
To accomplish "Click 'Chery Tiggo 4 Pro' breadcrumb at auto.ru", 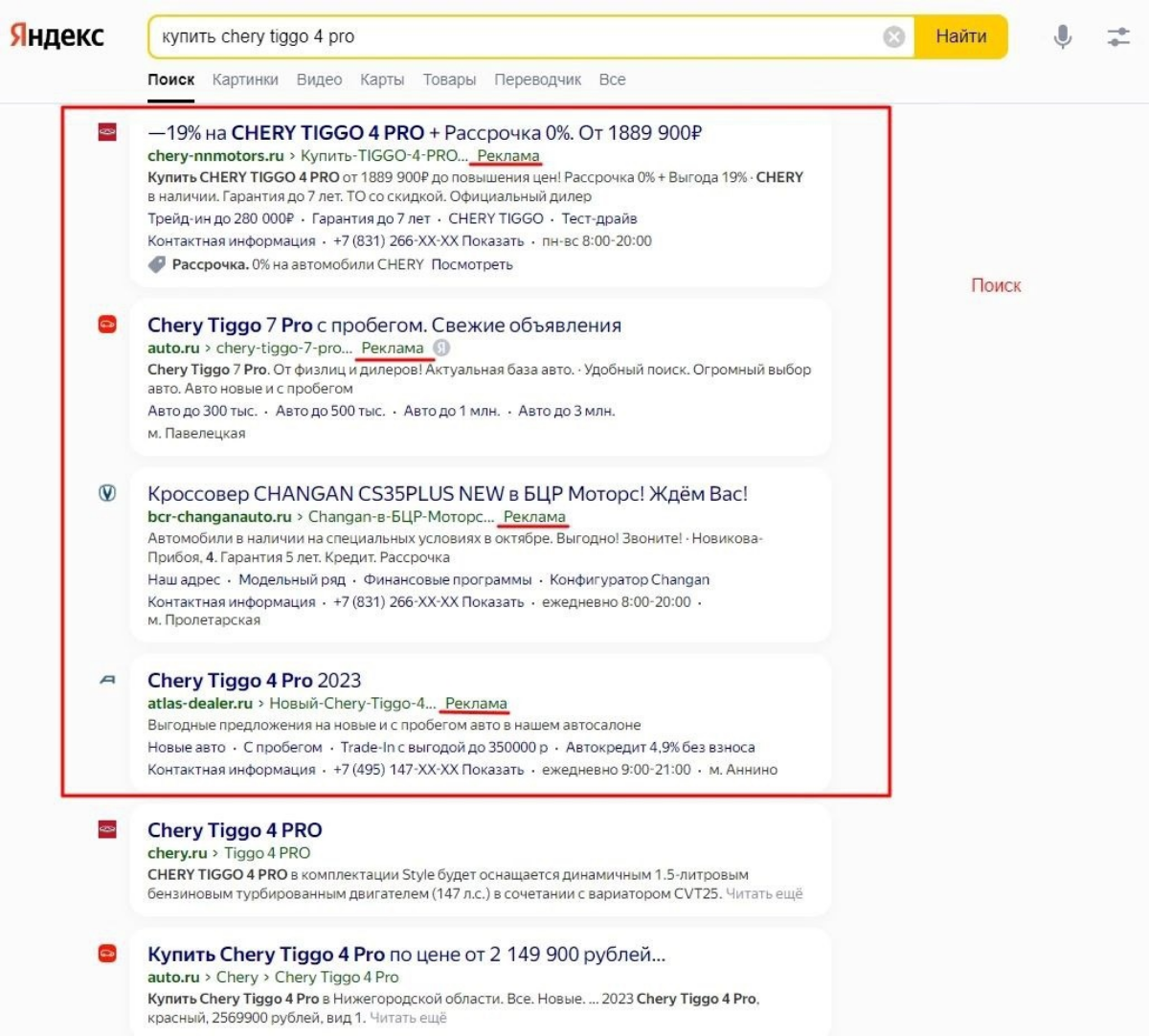I will [337, 978].
